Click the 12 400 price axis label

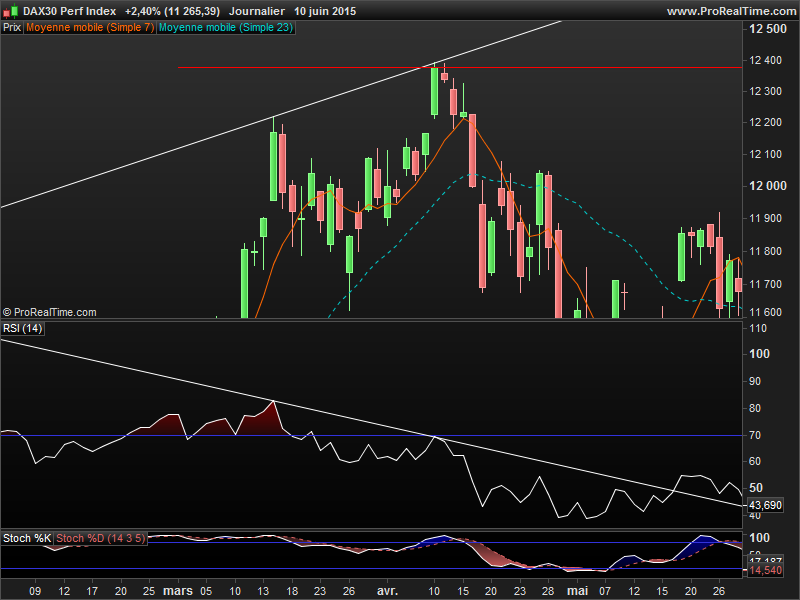click(x=765, y=60)
